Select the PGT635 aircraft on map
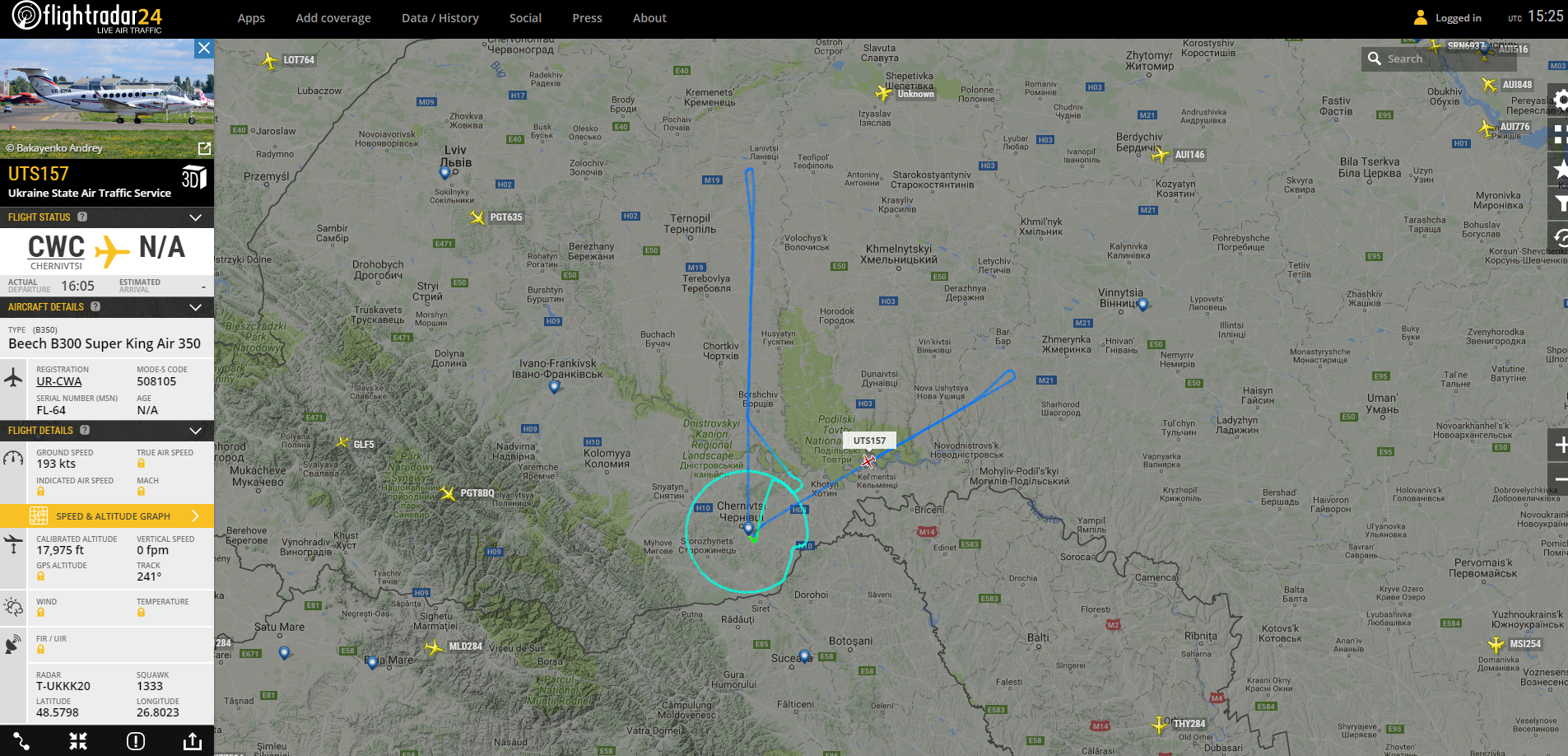 pos(477,217)
